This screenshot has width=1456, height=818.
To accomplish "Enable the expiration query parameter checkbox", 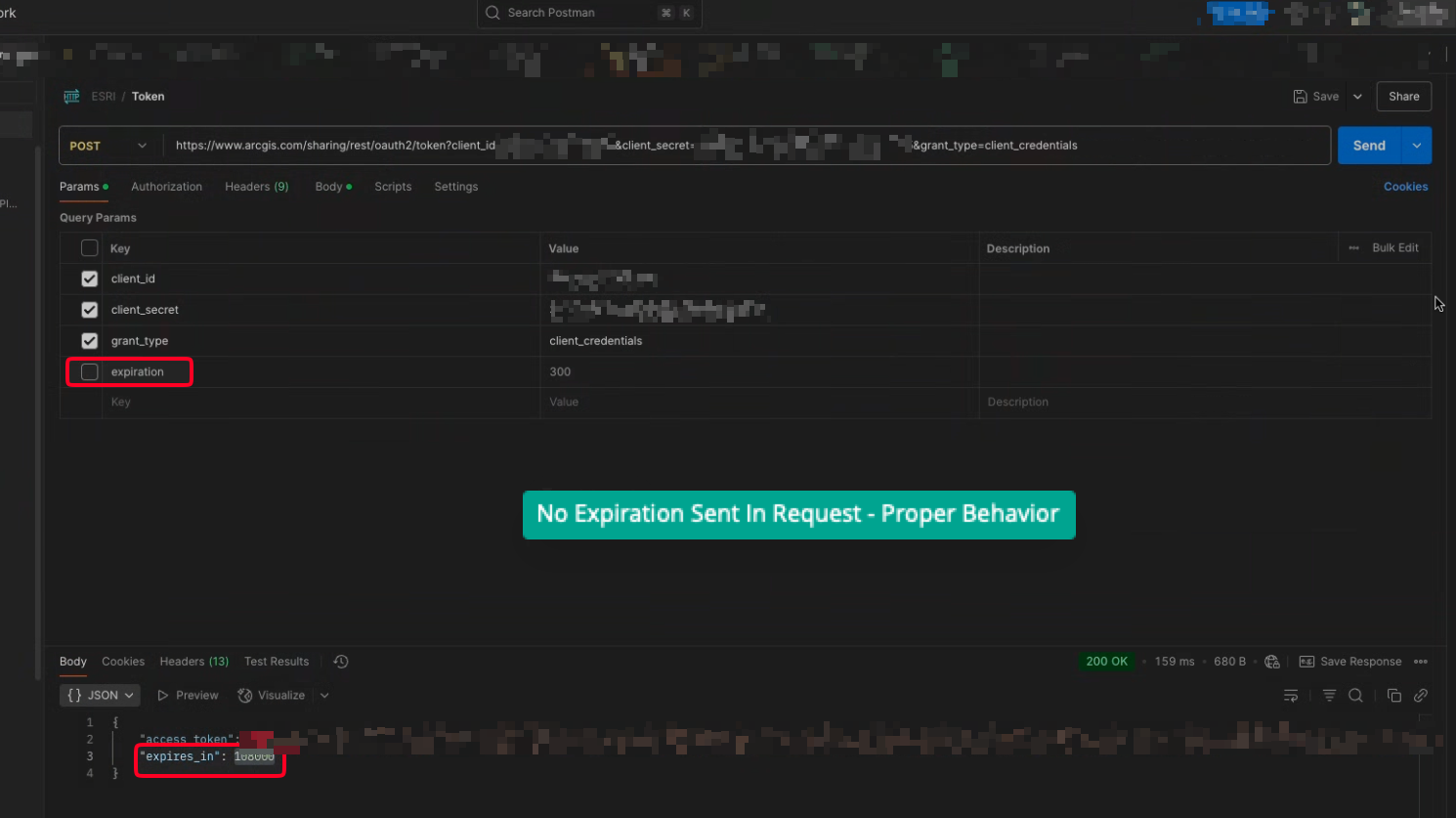I will coord(90,372).
